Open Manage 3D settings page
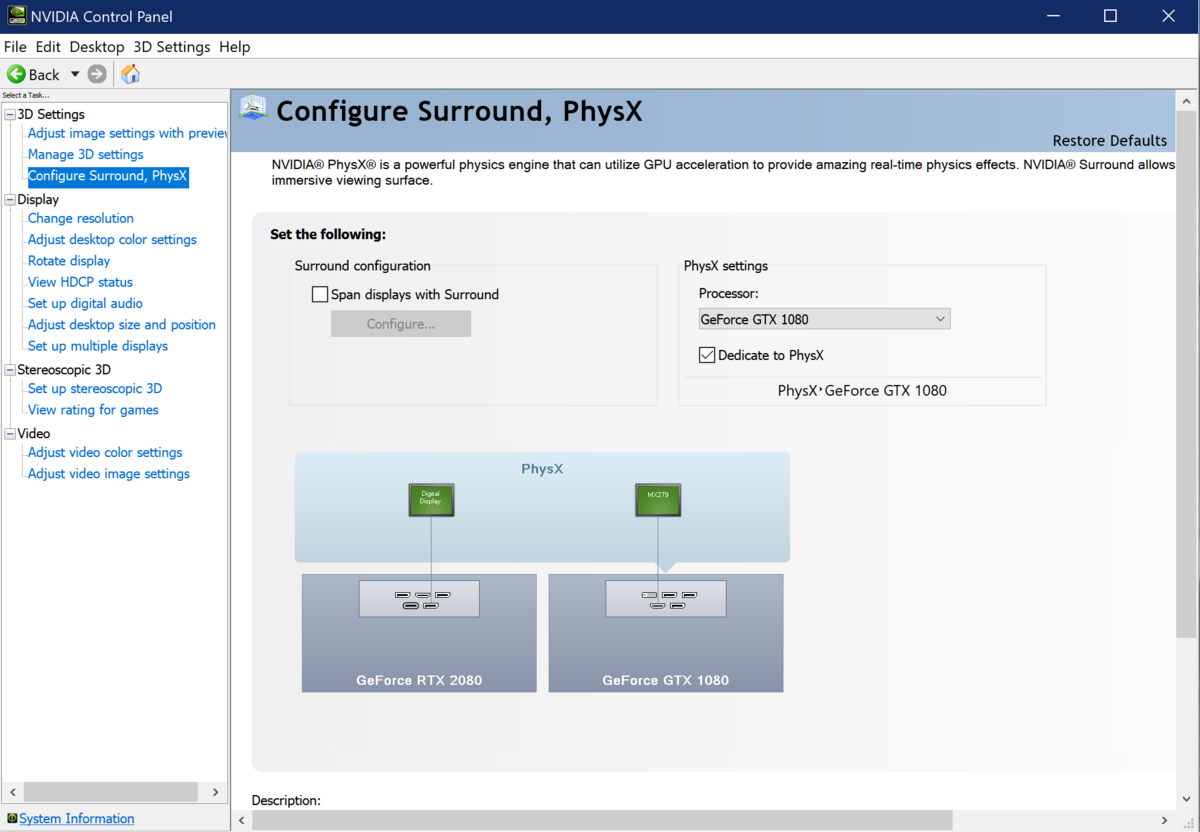This screenshot has height=832, width=1200. (86, 154)
